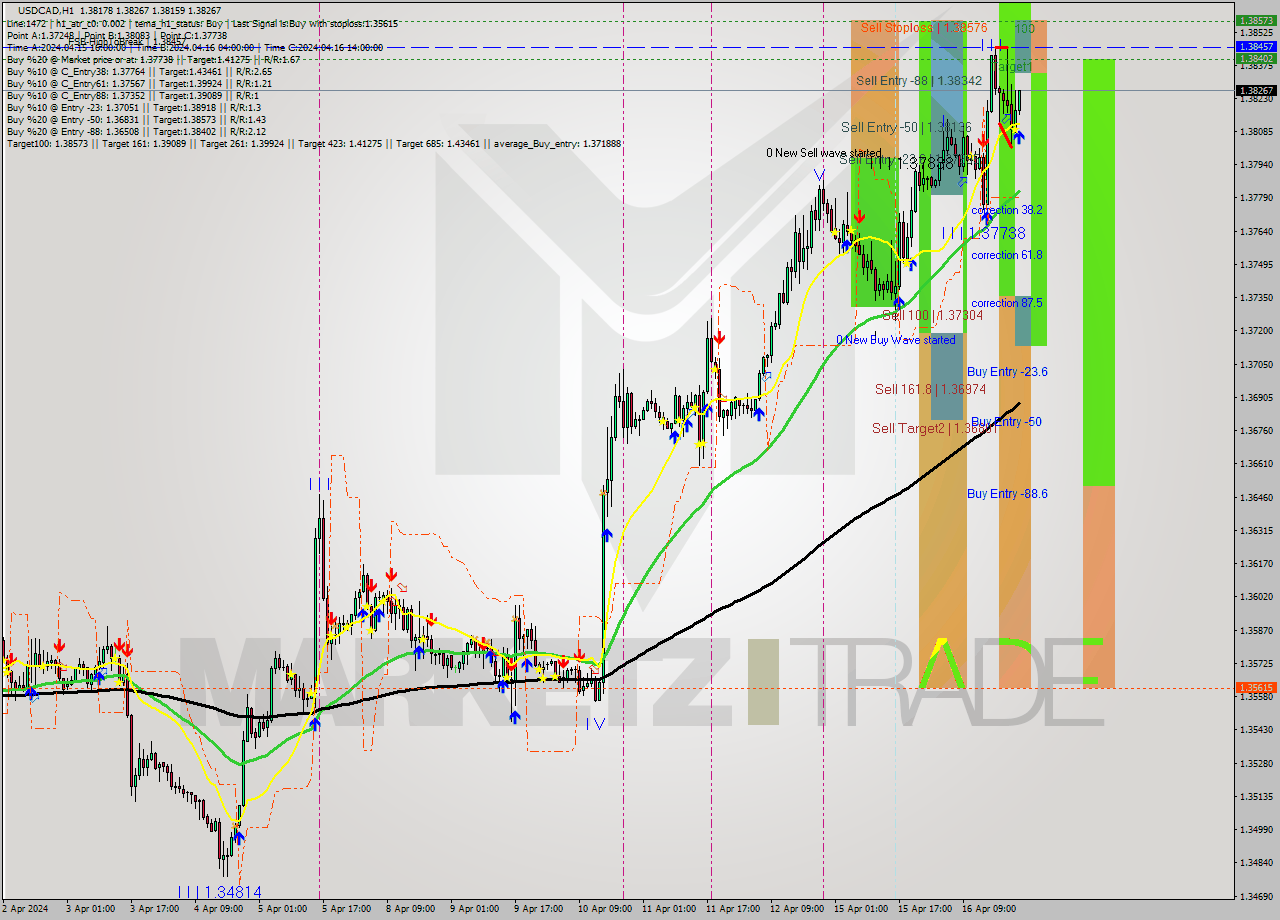Image resolution: width=1280 pixels, height=920 pixels.
Task: Click the 'Buy %10 @ C_Entry61: 1.37567' line
Action: [138, 84]
